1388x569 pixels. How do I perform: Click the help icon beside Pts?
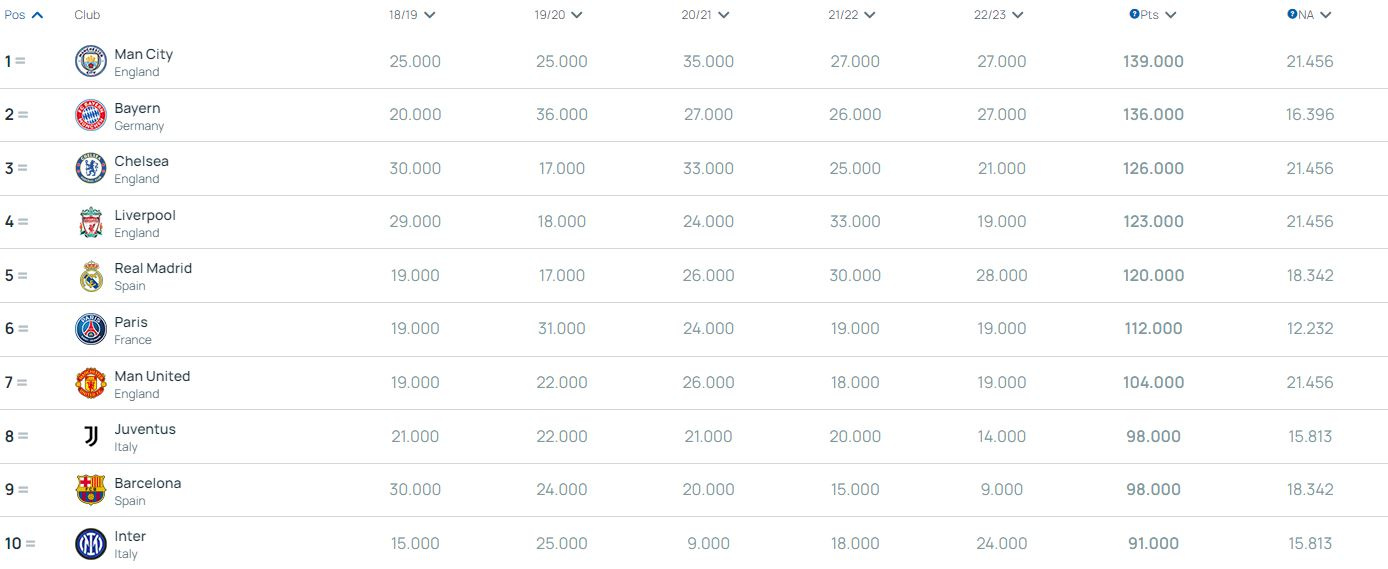pos(1134,15)
